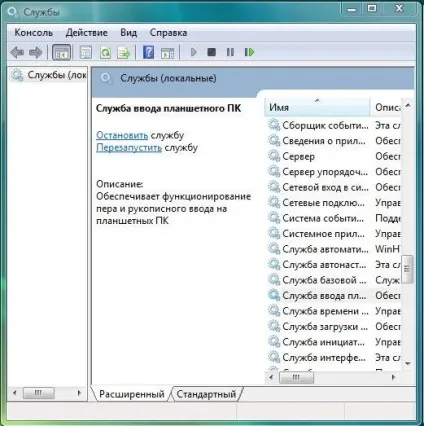Viewport: 424px width, 426px height.
Task: Select the Служба загрузки ... service row
Action: (333, 327)
